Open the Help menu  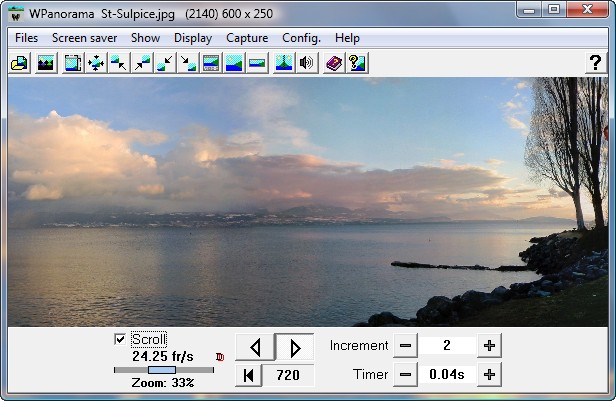pyautogui.click(x=347, y=38)
